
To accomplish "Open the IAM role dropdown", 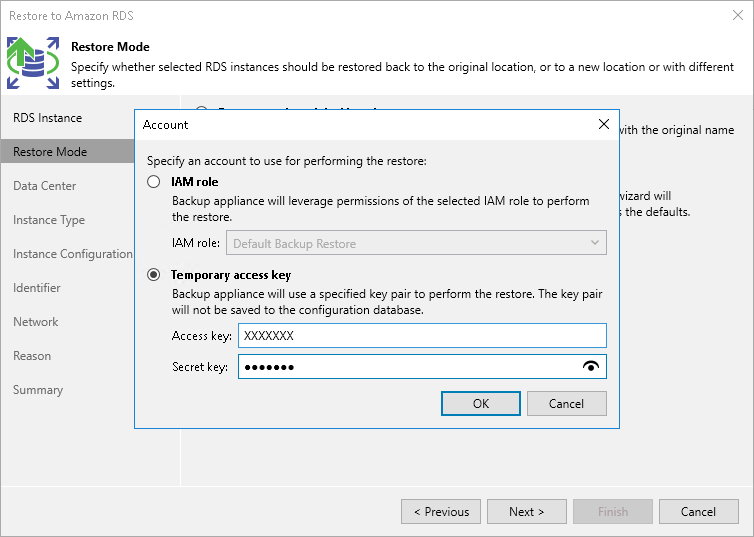I will click(416, 243).
